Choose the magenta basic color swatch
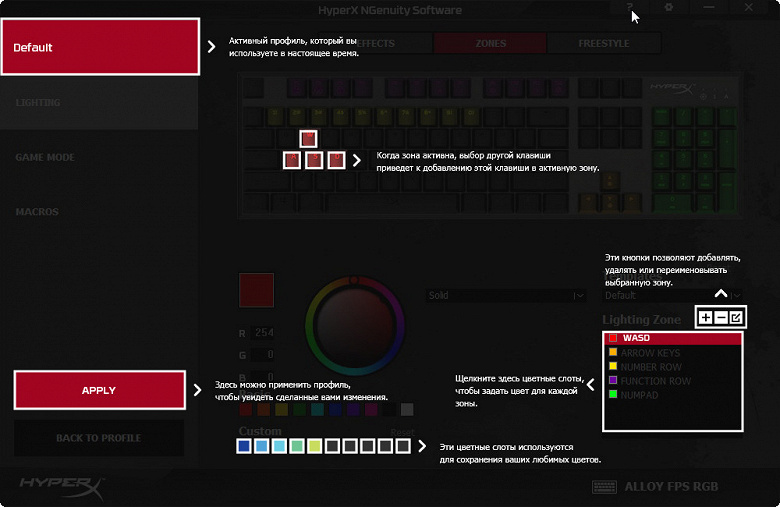Image resolution: width=780 pixels, height=507 pixels. (371, 409)
